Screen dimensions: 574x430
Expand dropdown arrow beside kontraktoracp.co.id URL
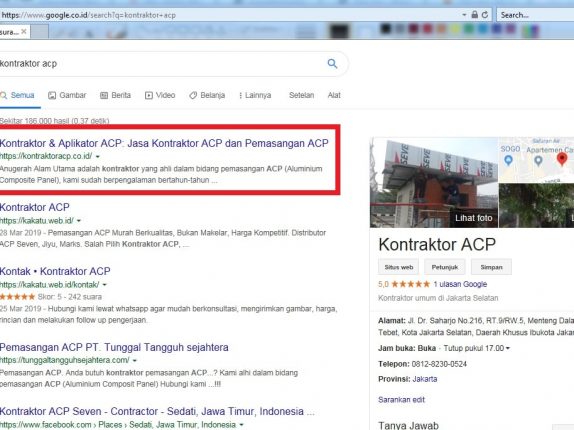98,156
